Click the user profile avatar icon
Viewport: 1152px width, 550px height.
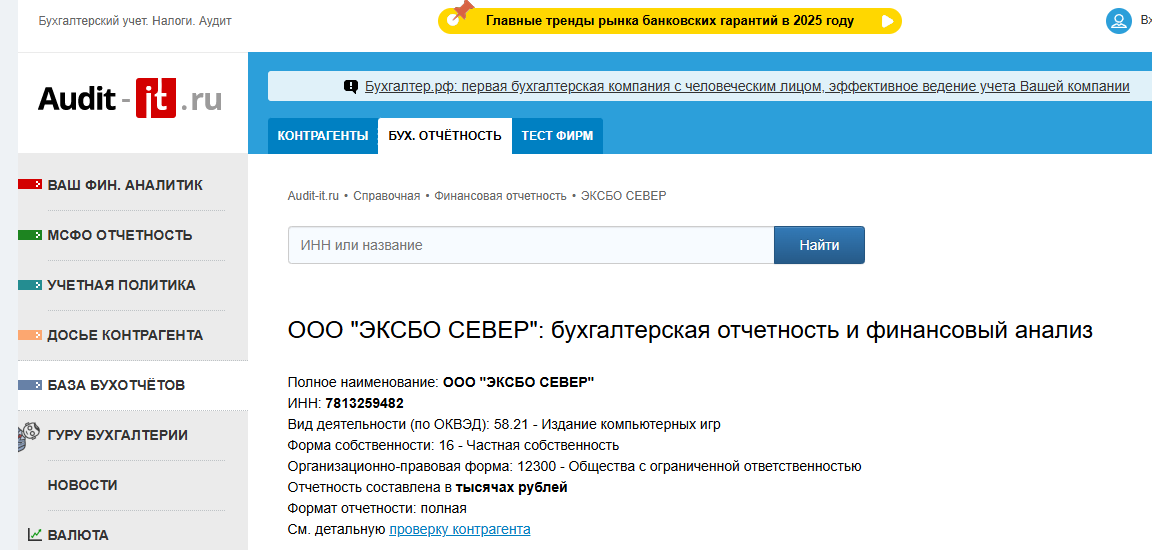(1118, 21)
